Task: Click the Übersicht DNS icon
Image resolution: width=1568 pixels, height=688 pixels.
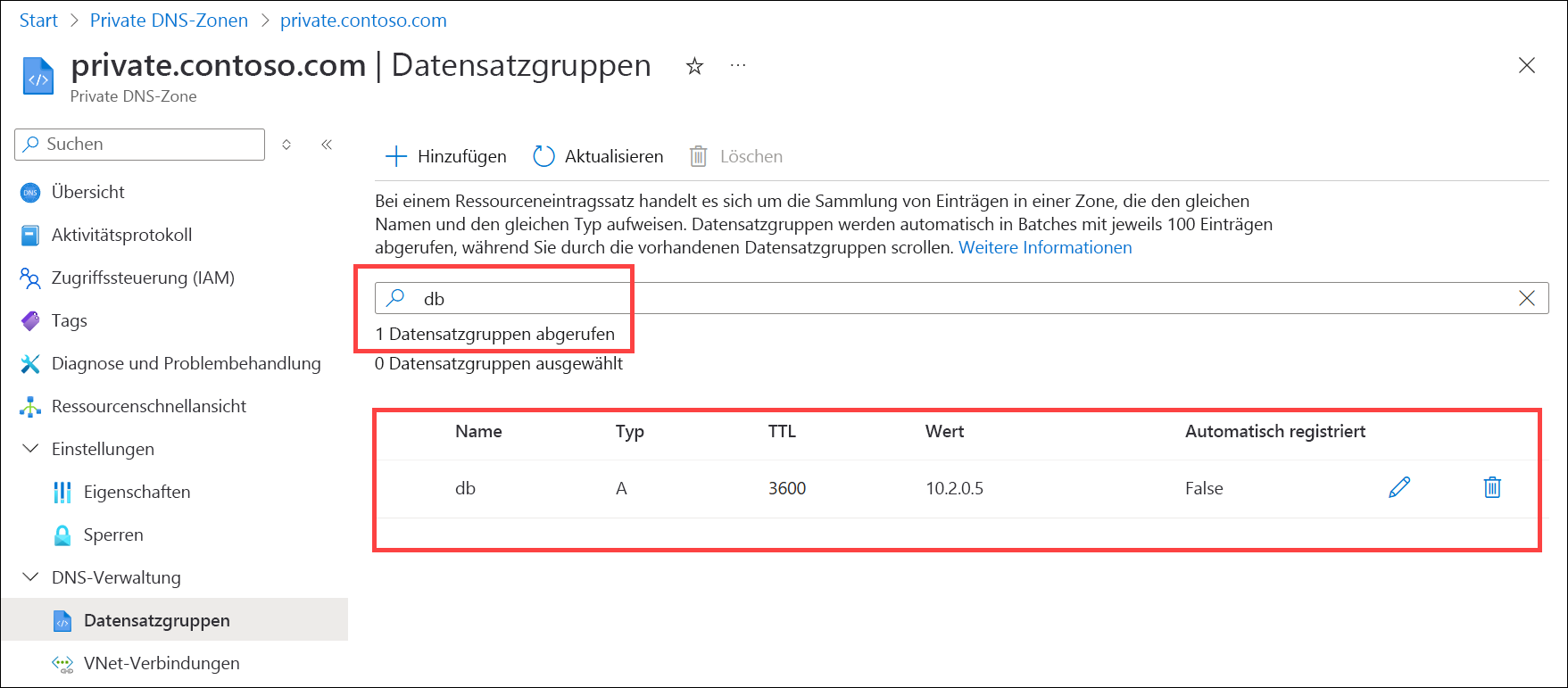Action: (x=30, y=192)
